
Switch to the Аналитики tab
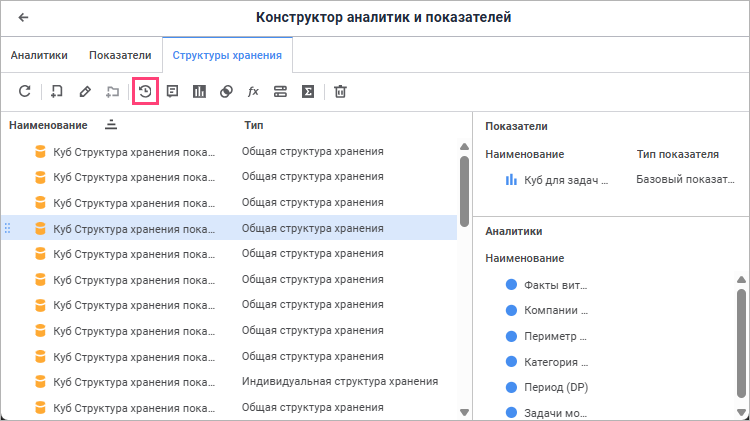click(39, 56)
